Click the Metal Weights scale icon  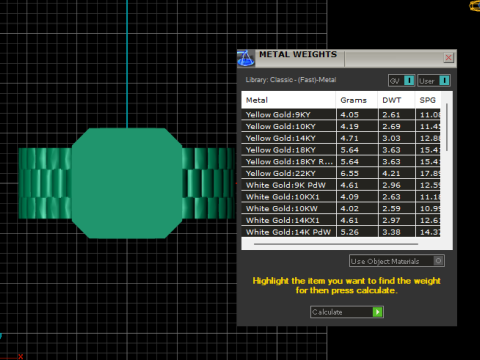(x=246, y=58)
